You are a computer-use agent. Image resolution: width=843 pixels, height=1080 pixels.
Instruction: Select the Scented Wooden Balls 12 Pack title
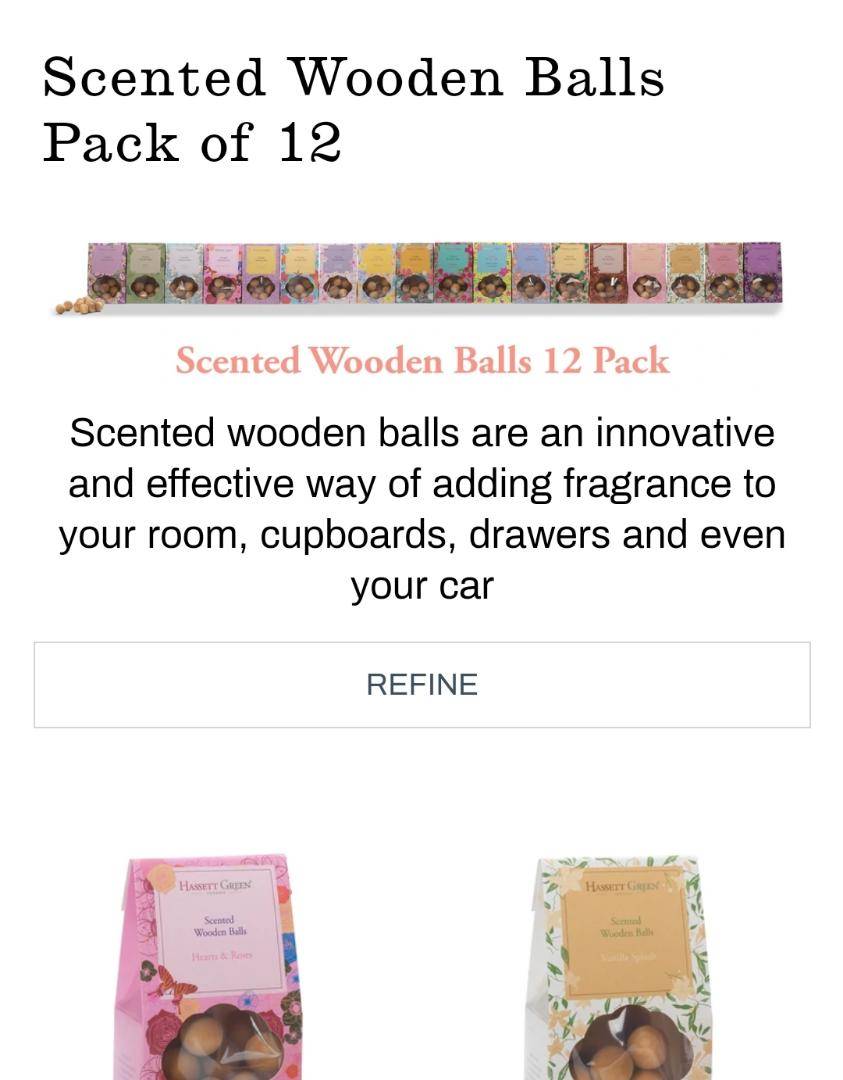tap(422, 360)
